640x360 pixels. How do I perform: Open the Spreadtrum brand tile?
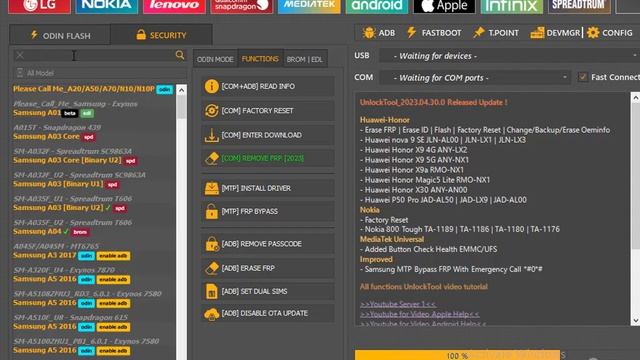click(579, 6)
